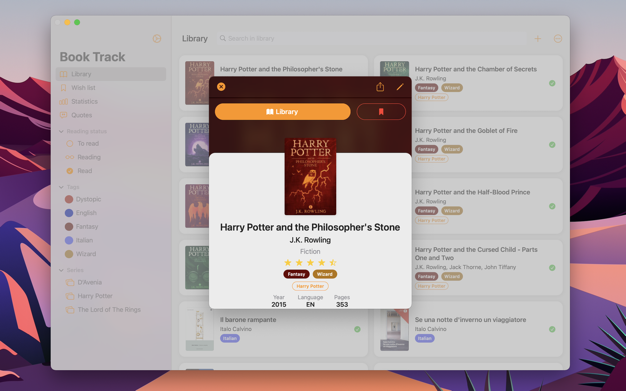Select the Read status filter

point(84,171)
